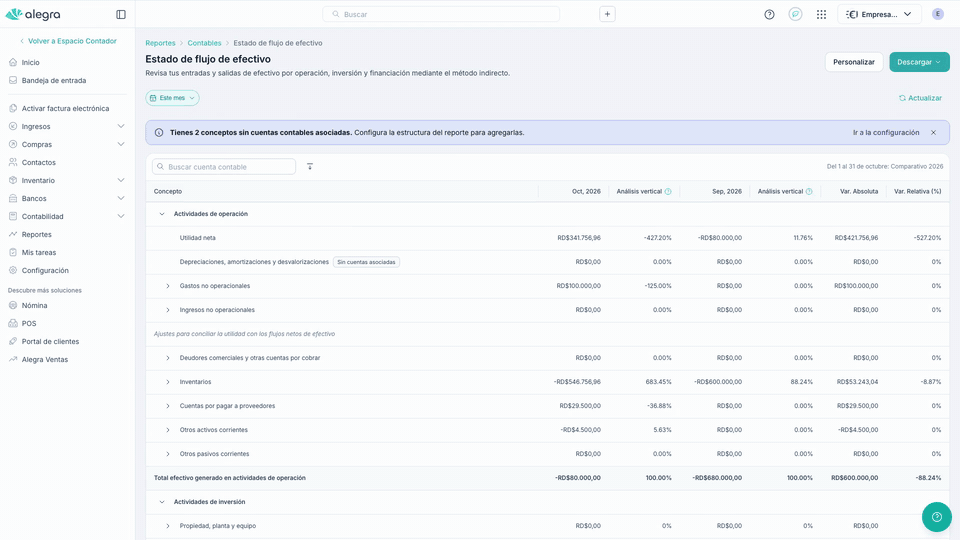Click Volver a Espacio Contador link

coord(68,41)
